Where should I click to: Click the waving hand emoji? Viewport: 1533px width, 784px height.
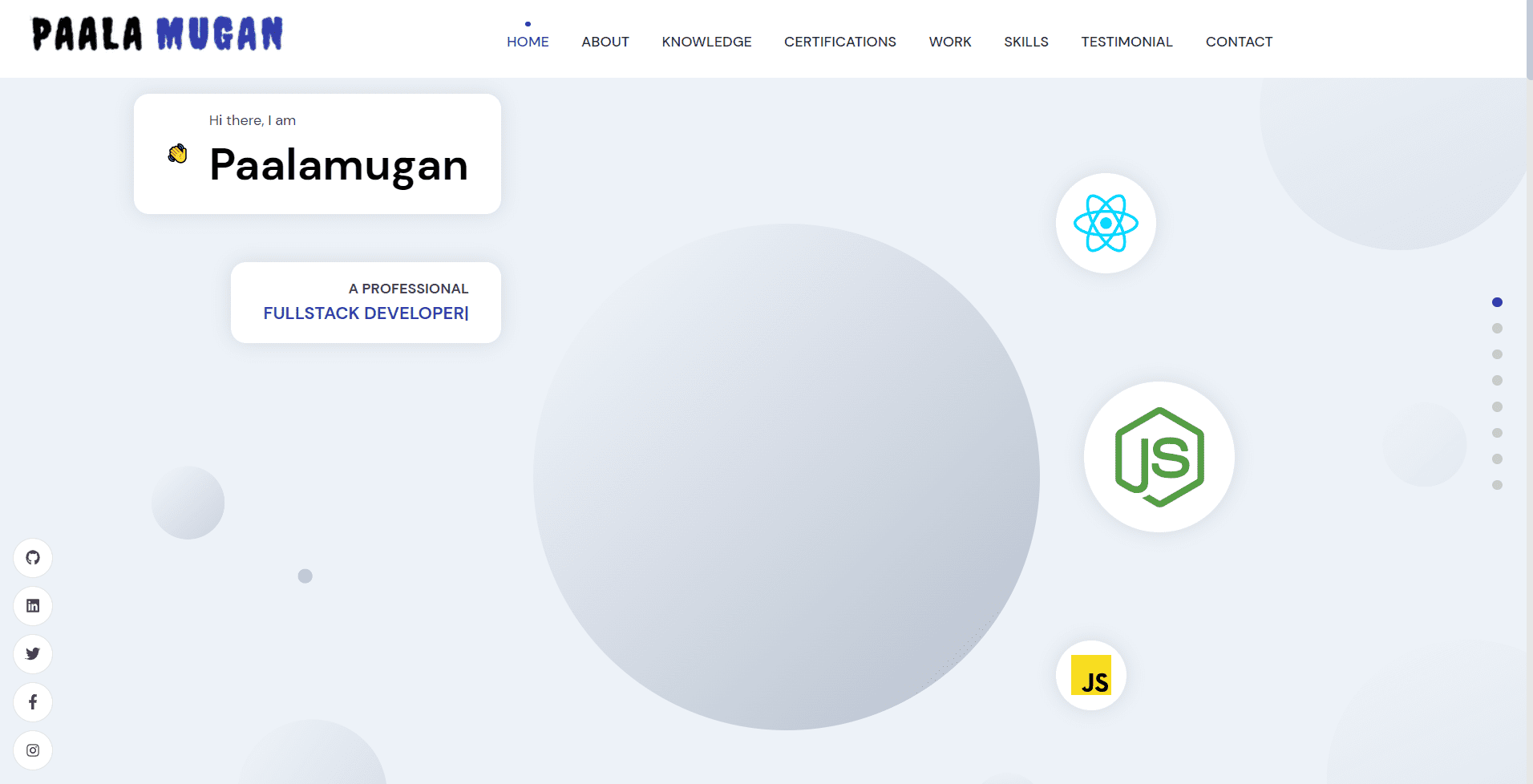177,153
